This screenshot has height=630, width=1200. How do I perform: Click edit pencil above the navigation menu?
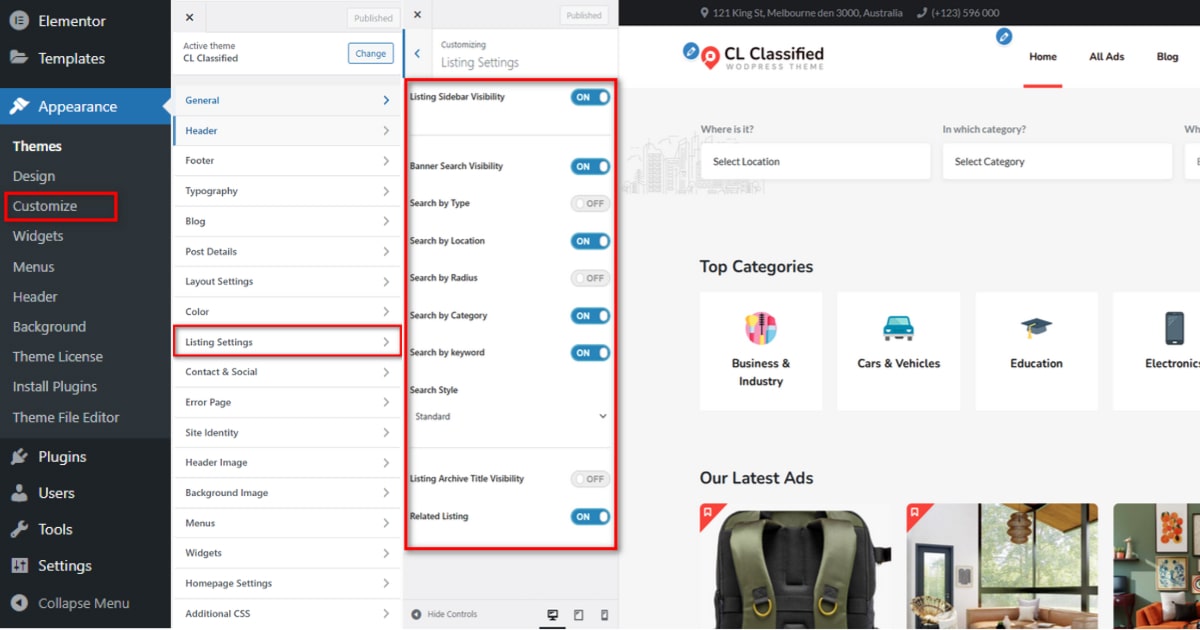(x=1004, y=37)
